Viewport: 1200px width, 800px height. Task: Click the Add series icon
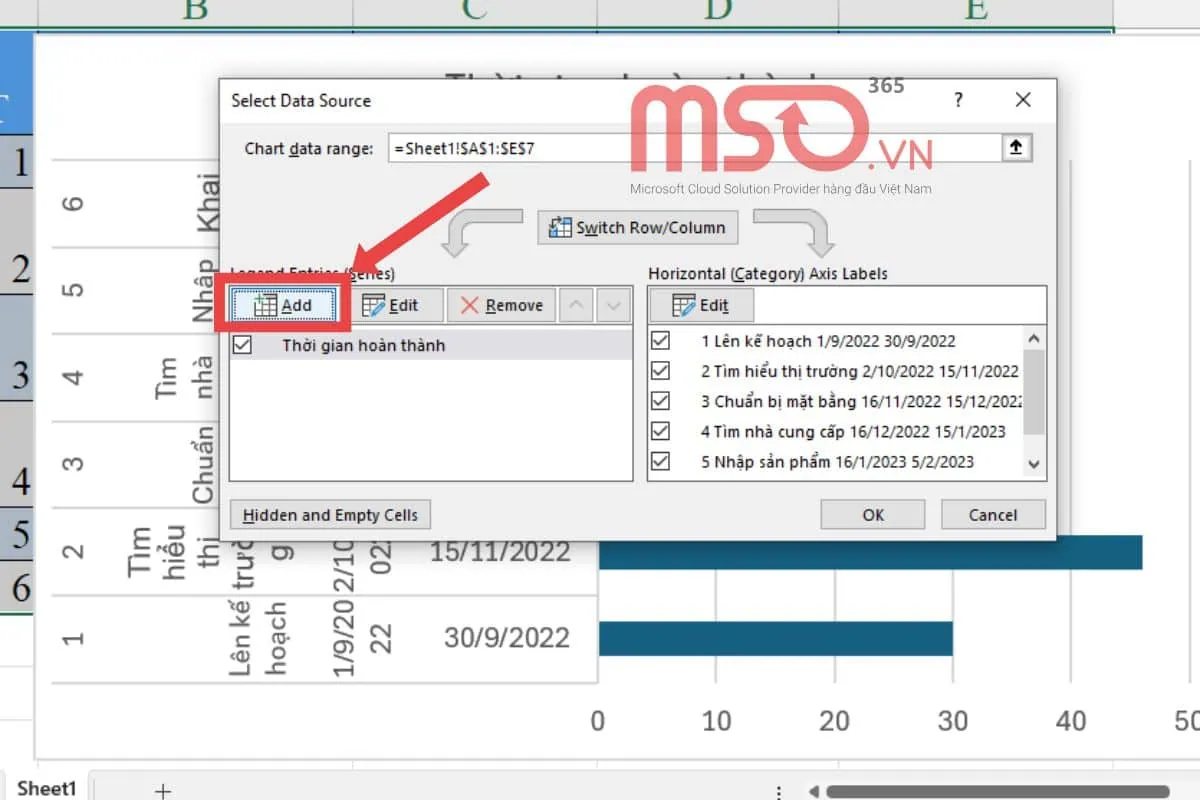(x=264, y=305)
